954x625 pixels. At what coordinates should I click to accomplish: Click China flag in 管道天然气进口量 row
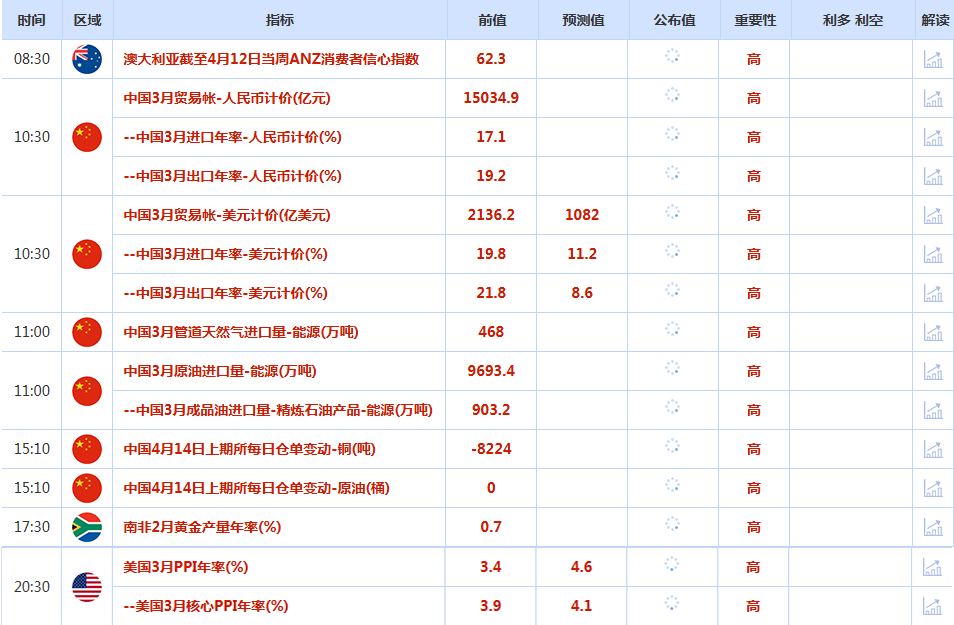87,332
